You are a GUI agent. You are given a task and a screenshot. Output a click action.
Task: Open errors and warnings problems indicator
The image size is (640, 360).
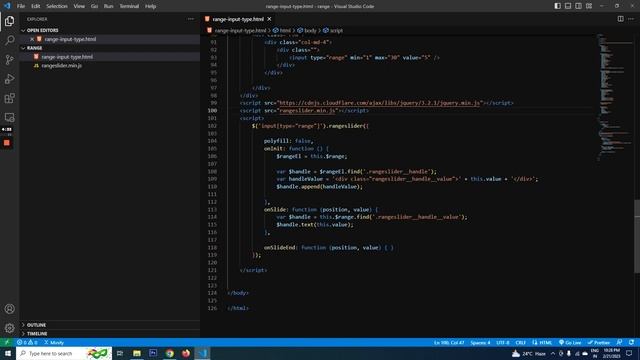click(27, 342)
